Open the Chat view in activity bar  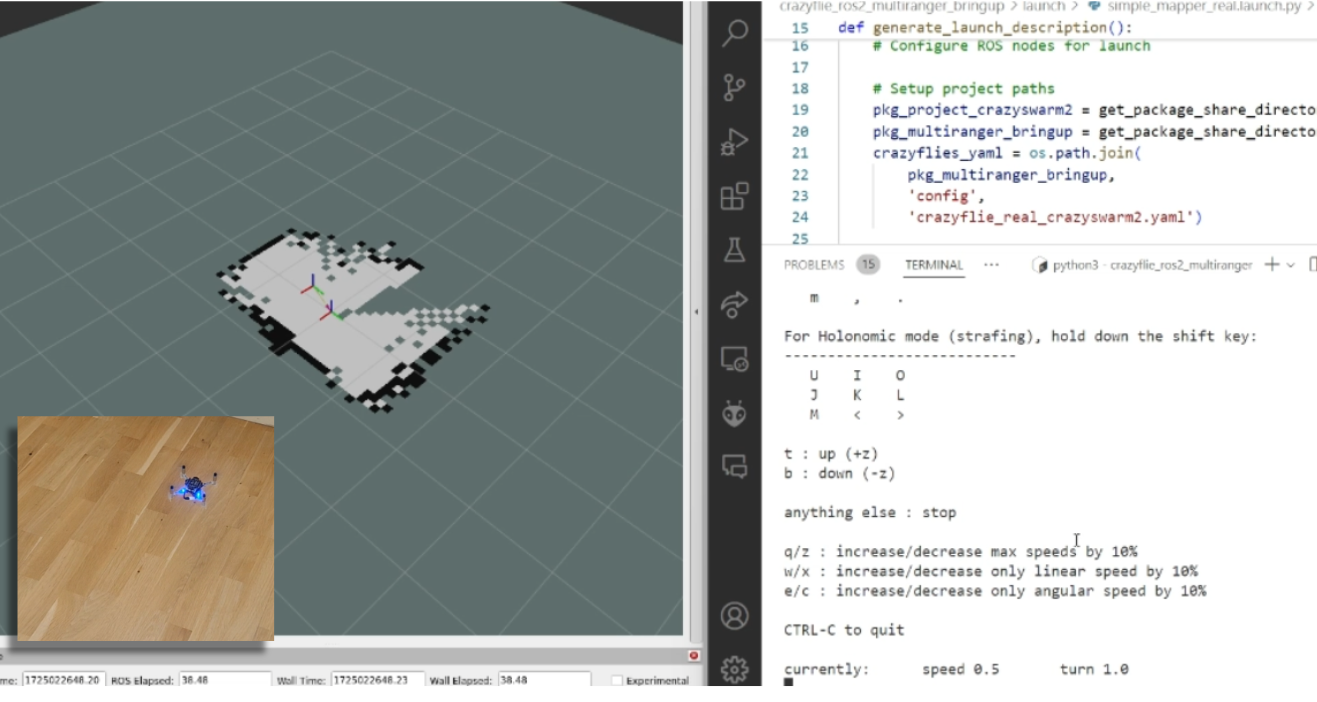pos(735,466)
